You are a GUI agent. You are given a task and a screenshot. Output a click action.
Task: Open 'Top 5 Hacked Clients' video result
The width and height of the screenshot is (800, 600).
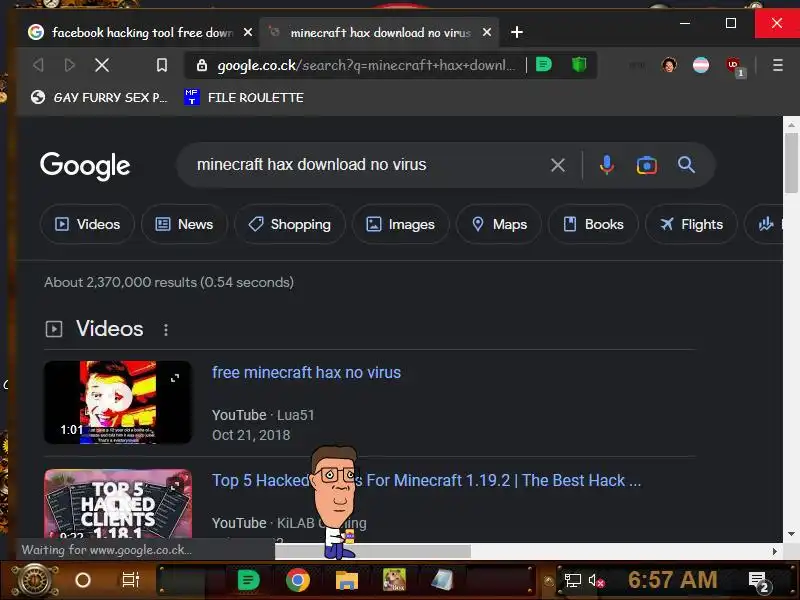pos(426,480)
